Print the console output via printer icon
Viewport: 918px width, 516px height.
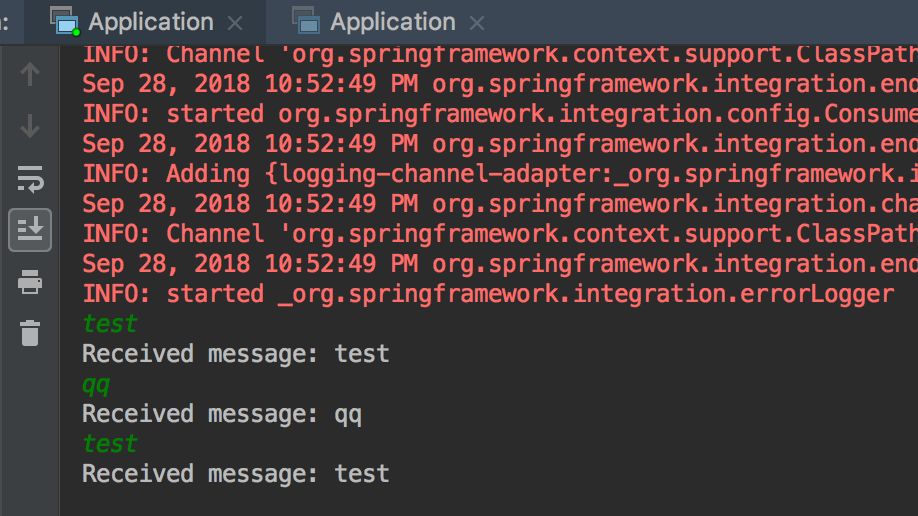point(30,283)
